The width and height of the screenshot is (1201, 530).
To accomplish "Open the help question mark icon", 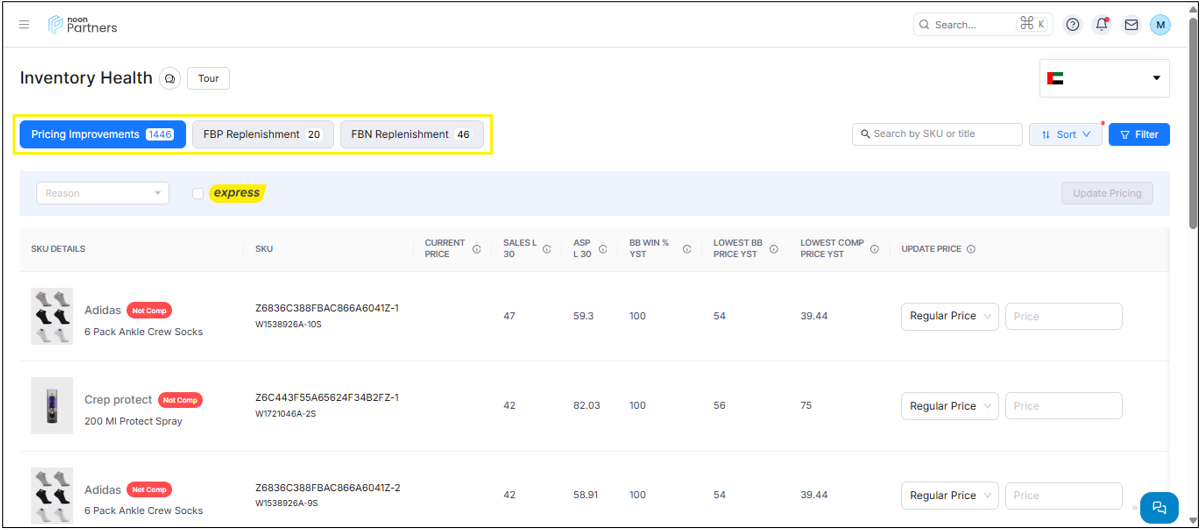I will pos(1073,25).
